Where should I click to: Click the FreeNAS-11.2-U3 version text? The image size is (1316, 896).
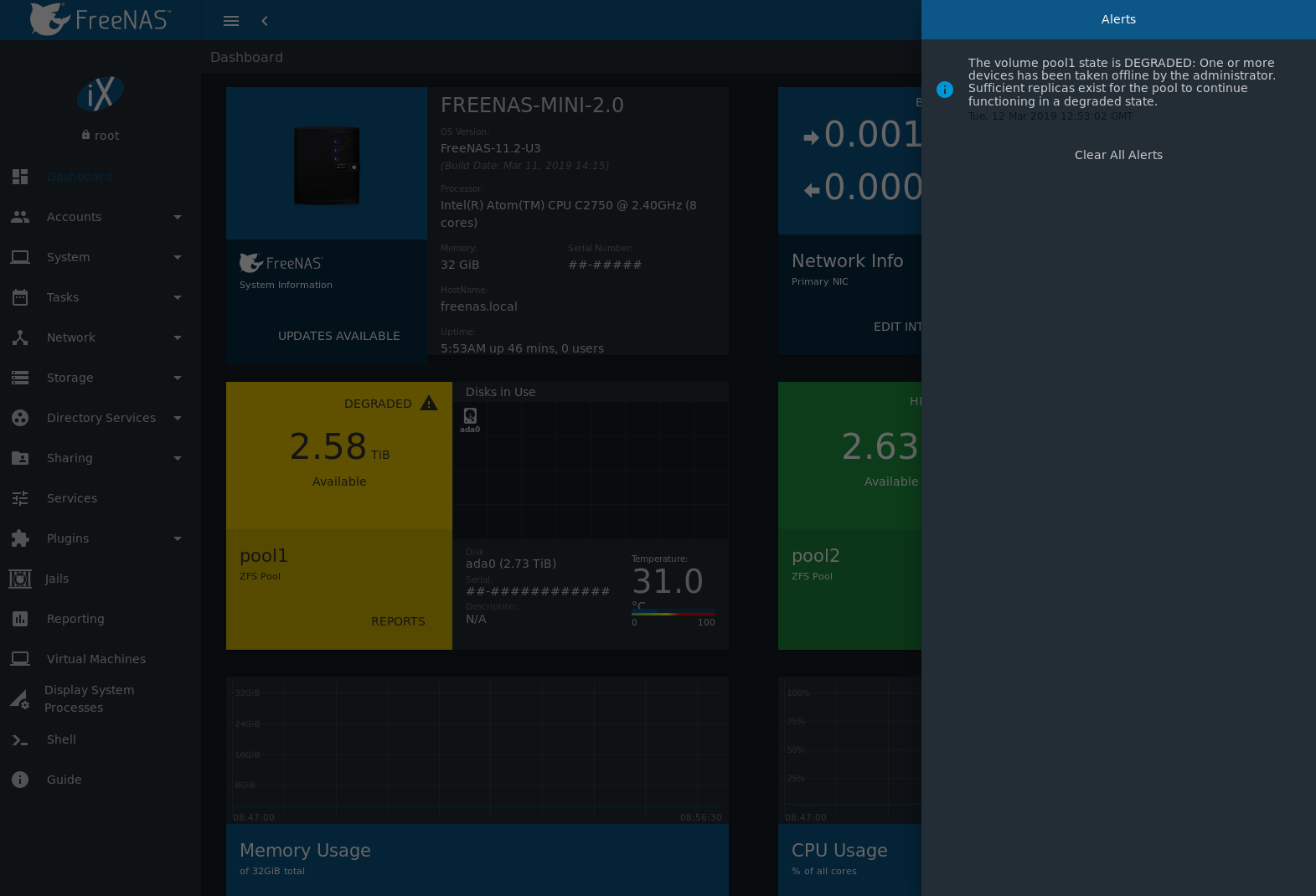point(491,148)
